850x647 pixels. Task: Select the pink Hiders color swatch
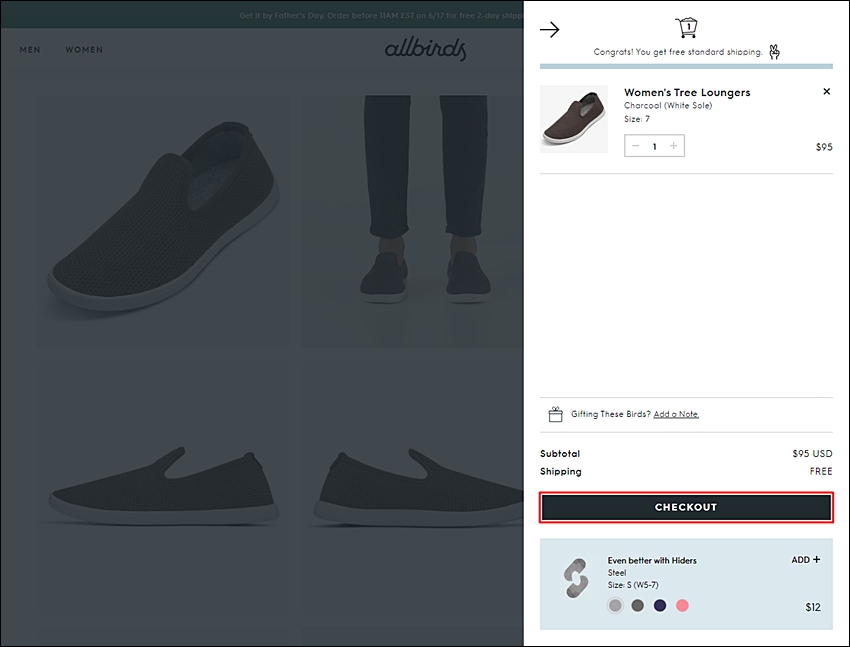tap(682, 605)
